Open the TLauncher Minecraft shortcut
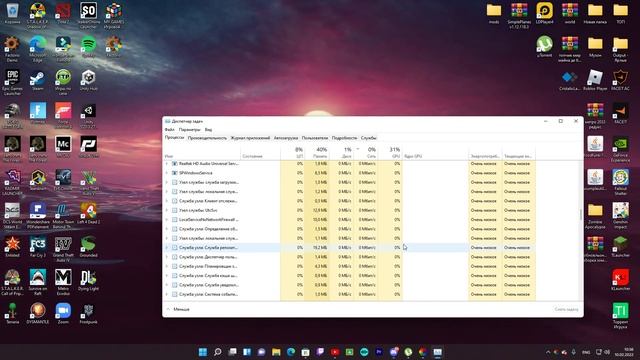Image resolution: width=640 pixels, height=360 pixels. pyautogui.click(x=620, y=247)
